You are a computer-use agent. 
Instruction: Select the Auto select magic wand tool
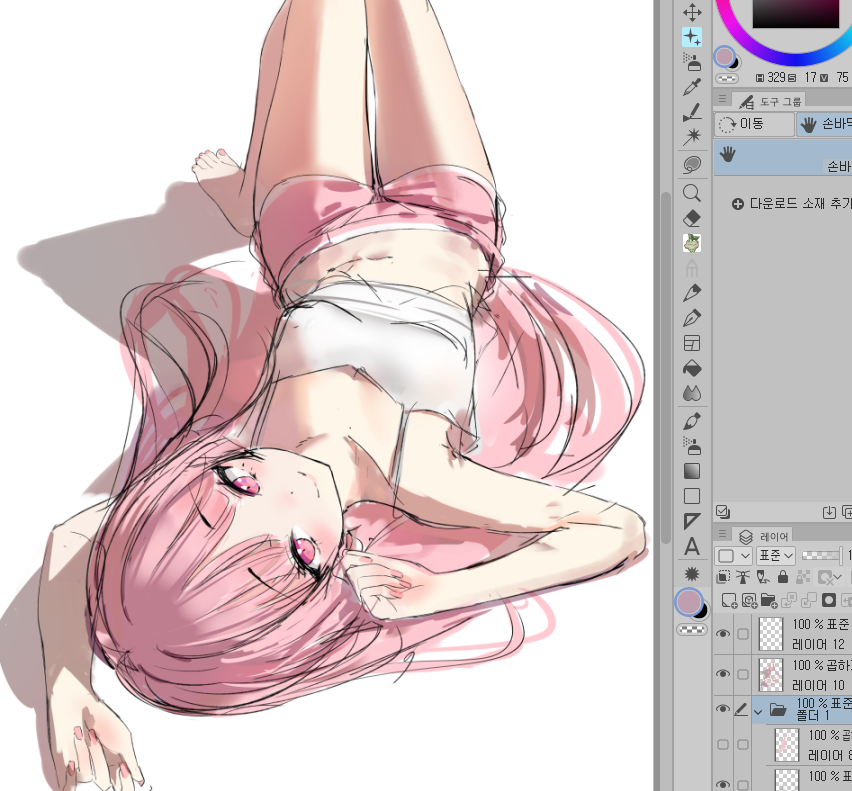coord(692,136)
